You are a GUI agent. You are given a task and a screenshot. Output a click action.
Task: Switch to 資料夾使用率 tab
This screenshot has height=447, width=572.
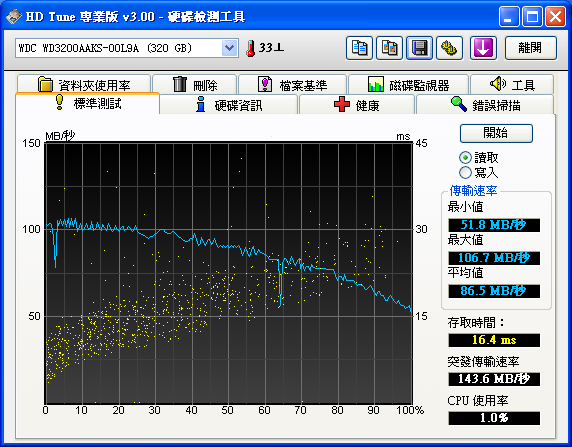84,84
